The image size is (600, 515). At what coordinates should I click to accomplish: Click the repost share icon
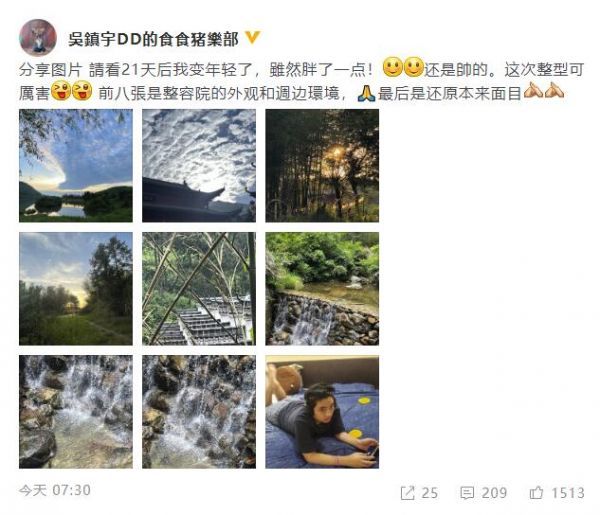tap(407, 492)
